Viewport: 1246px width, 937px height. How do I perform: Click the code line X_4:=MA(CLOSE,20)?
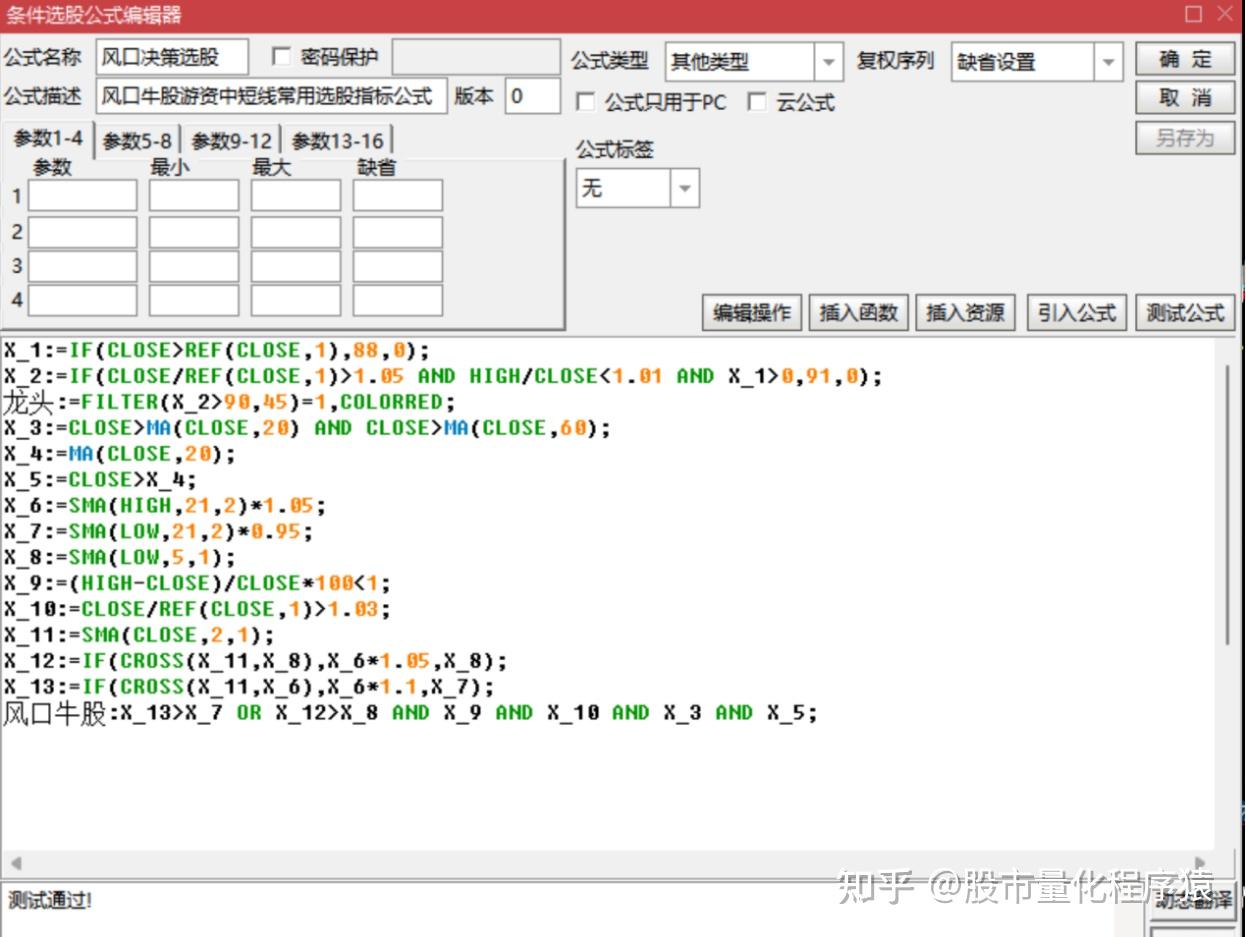pyautogui.click(x=119, y=454)
